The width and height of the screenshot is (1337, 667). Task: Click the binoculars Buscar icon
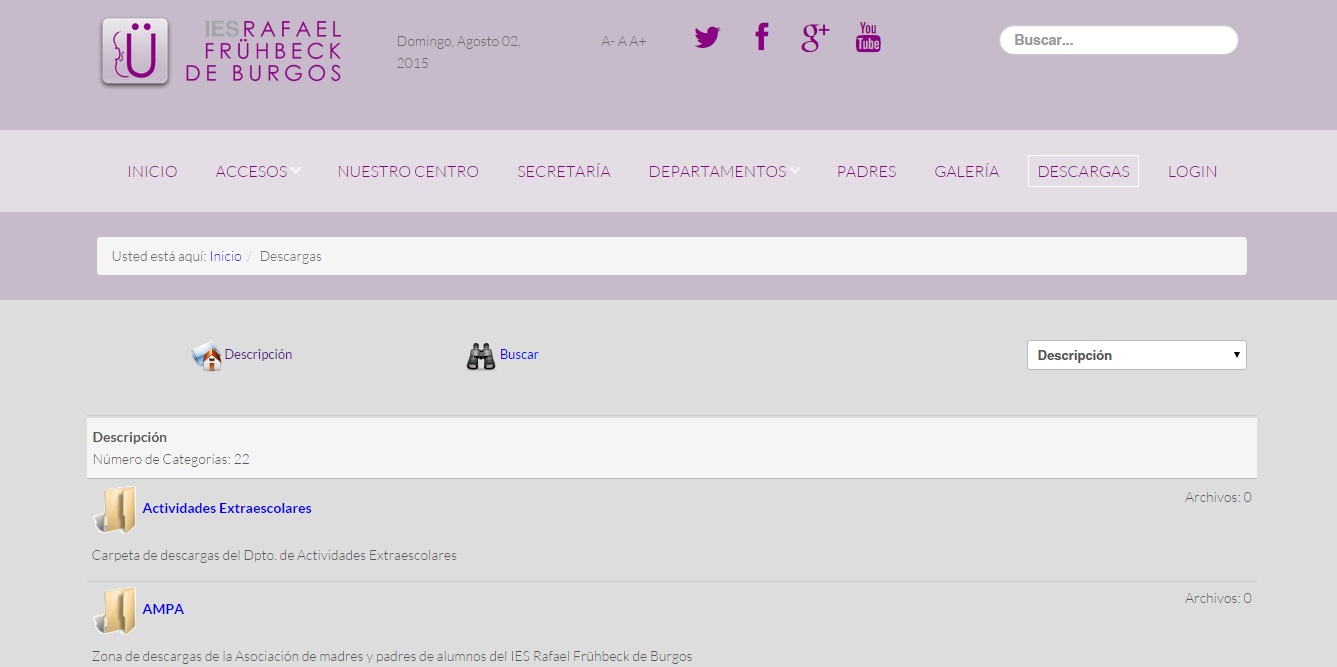(481, 356)
